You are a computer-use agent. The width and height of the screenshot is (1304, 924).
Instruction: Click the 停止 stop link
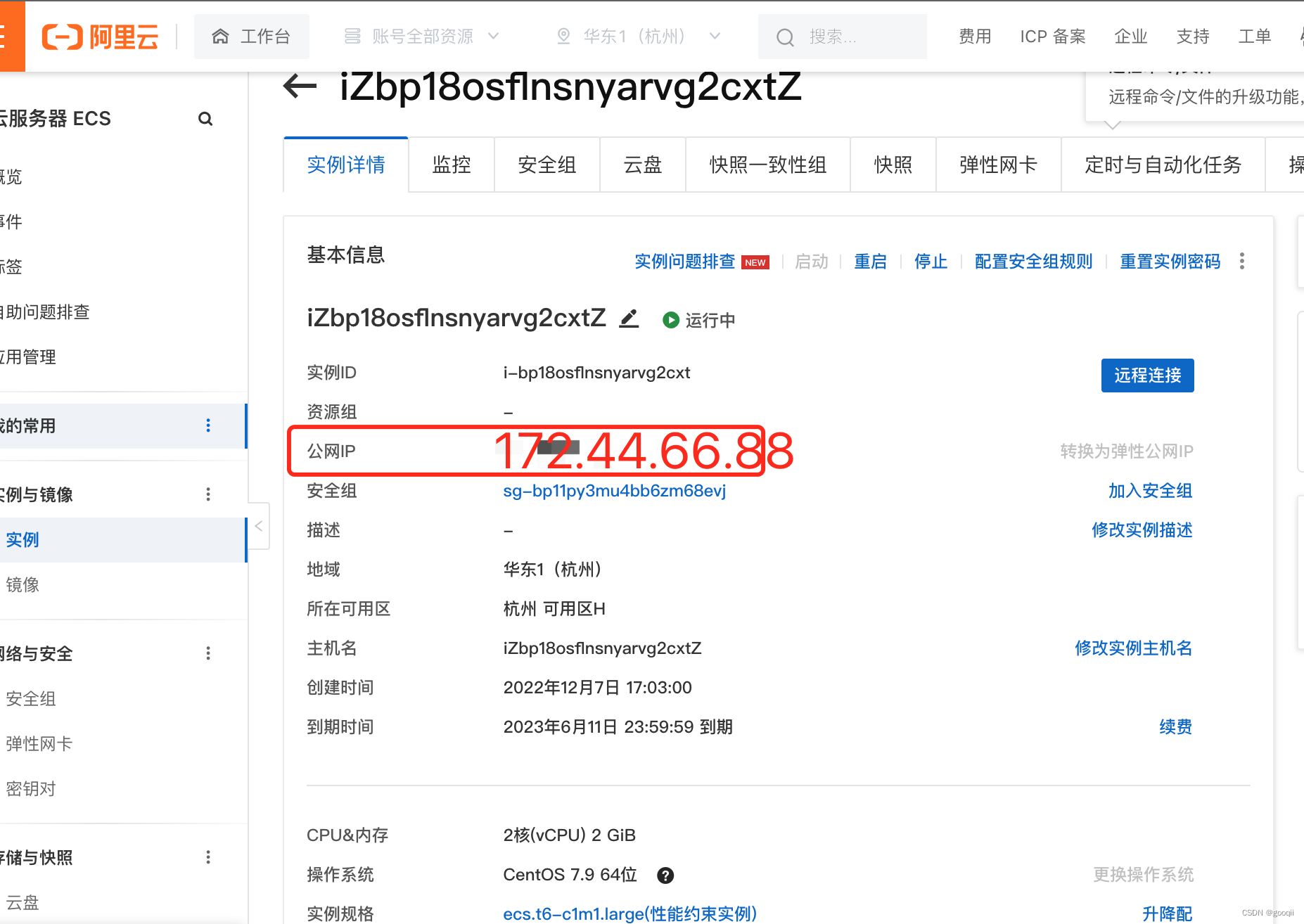click(931, 262)
